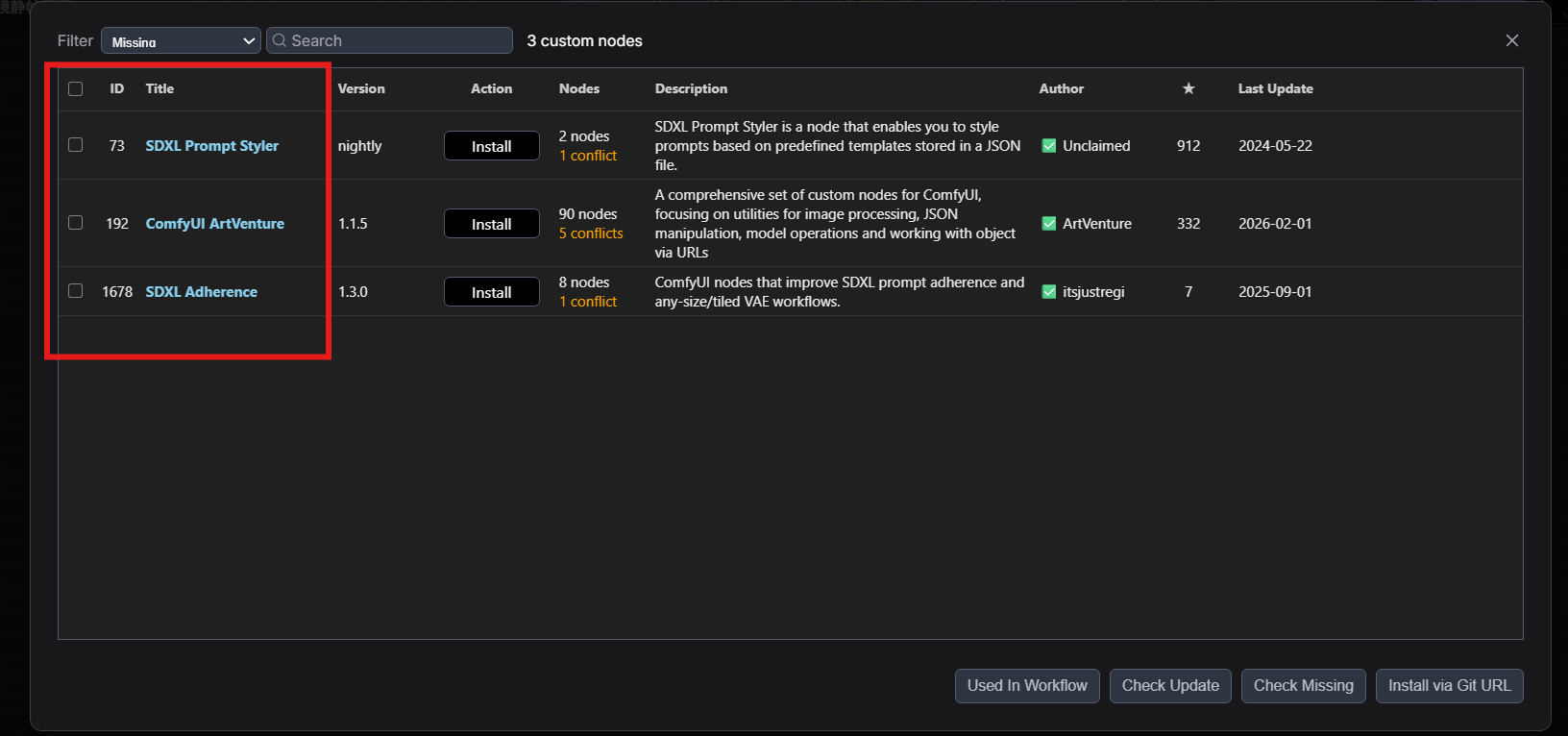
Task: Click the Used In Workflow button
Action: (1027, 686)
